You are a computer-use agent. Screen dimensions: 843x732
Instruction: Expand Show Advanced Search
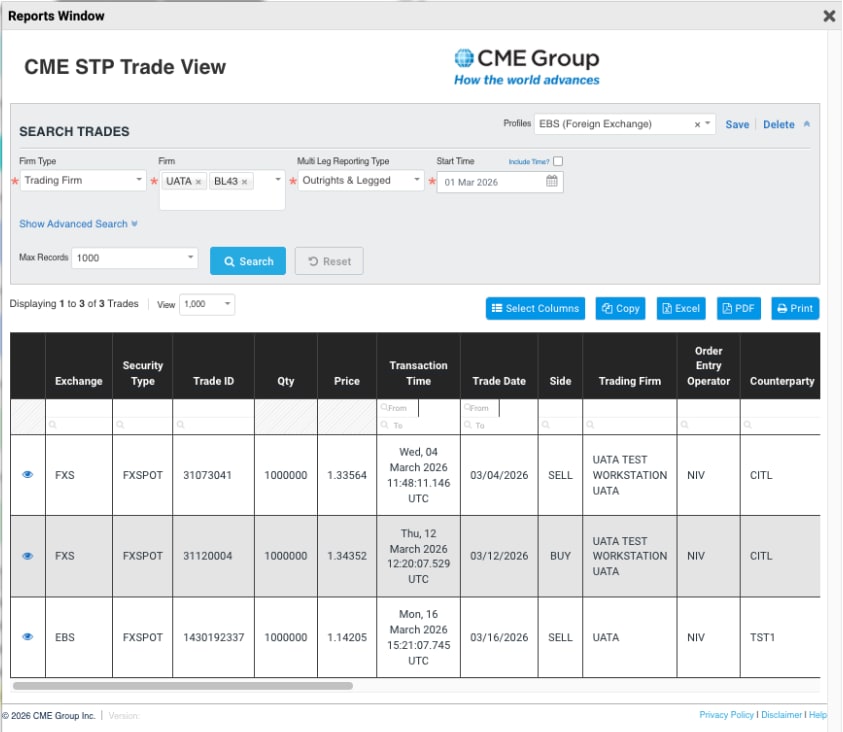(78, 224)
